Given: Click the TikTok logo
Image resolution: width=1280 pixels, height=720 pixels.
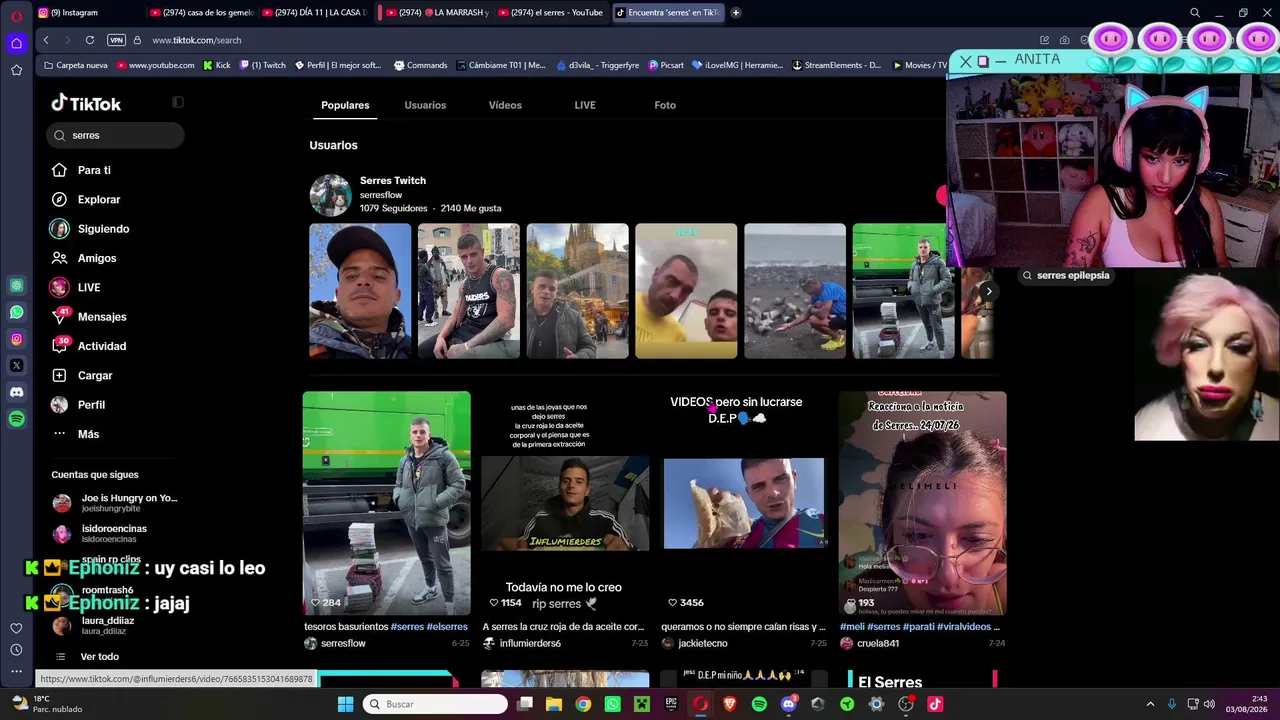Looking at the screenshot, I should 86,103.
